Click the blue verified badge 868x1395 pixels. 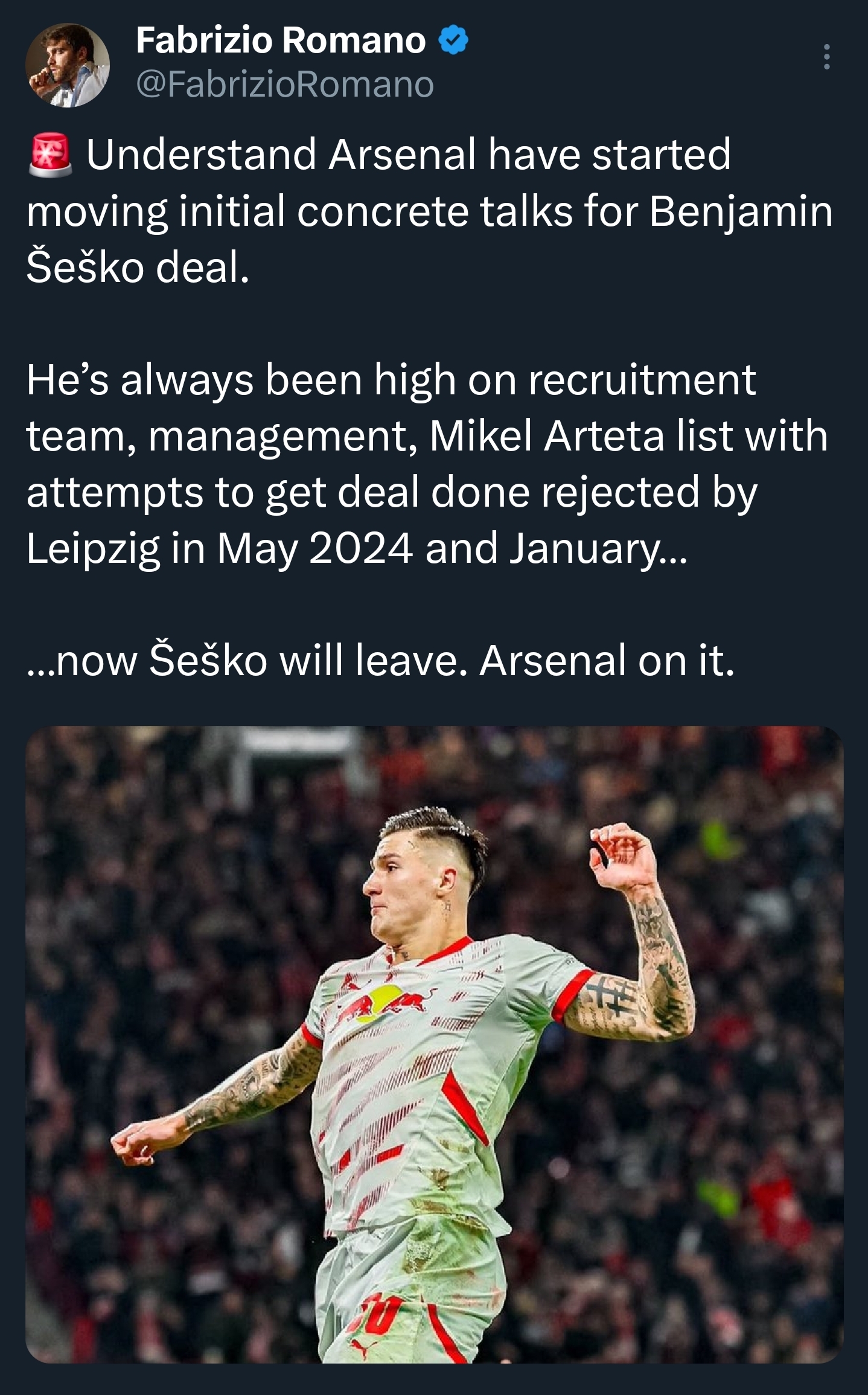tap(453, 40)
